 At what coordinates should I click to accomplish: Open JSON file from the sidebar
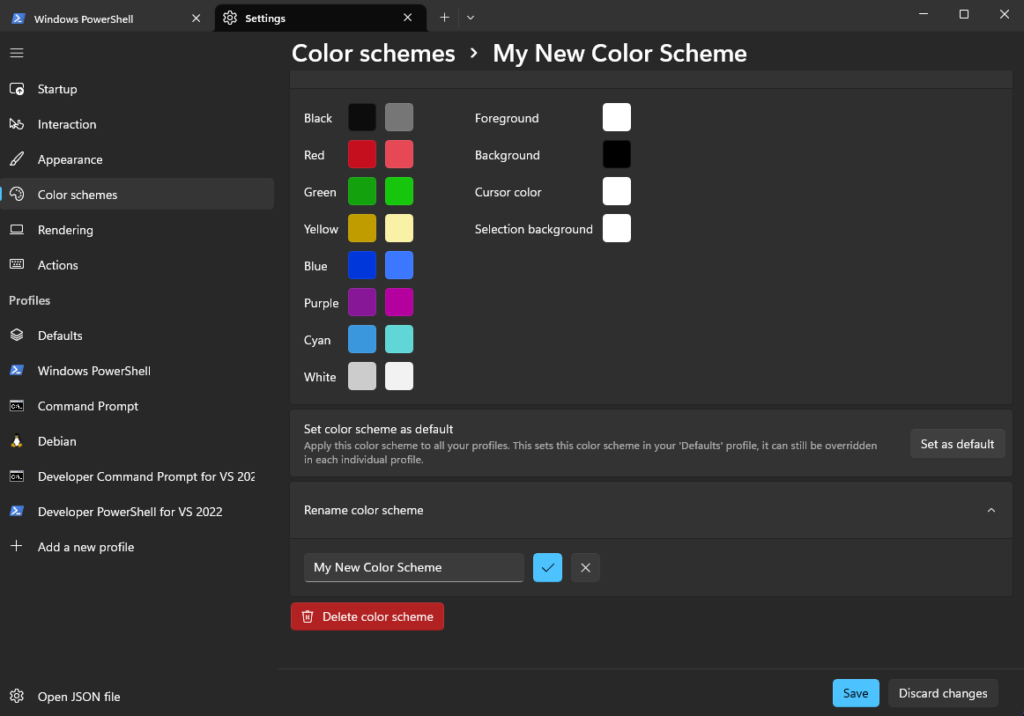point(78,696)
